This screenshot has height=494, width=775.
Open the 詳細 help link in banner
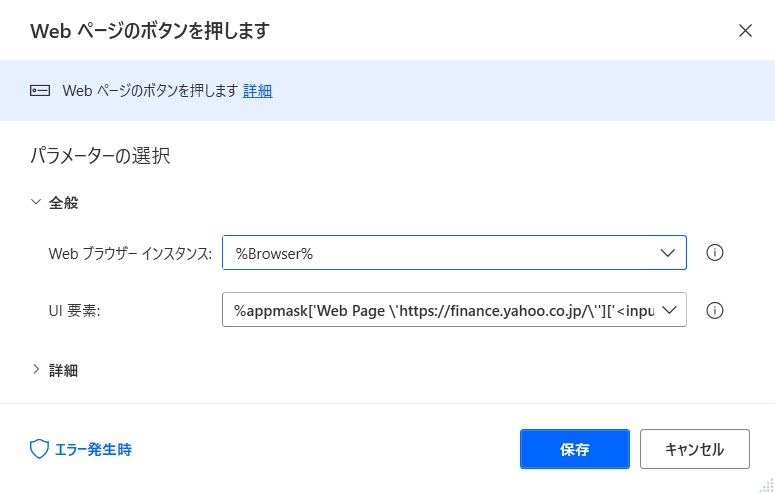click(258, 91)
